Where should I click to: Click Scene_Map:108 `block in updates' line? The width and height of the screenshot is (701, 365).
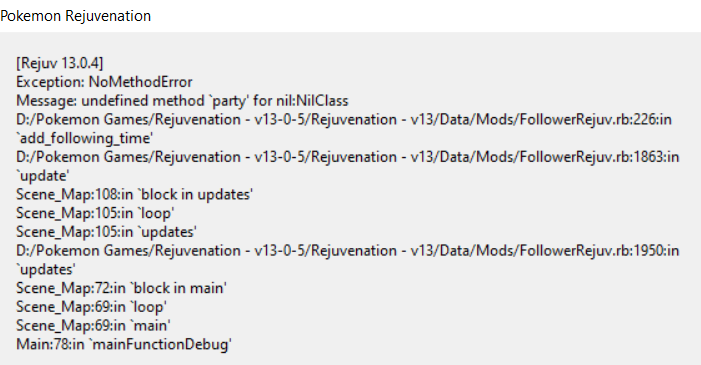[x=135, y=195]
